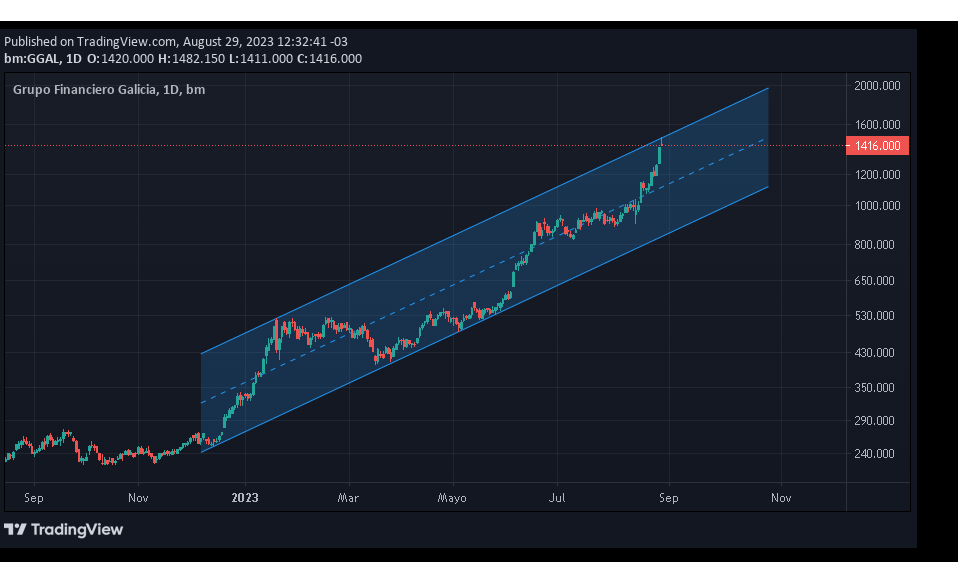Click the 2000.000 price axis label
968x576 pixels.
coord(876,86)
